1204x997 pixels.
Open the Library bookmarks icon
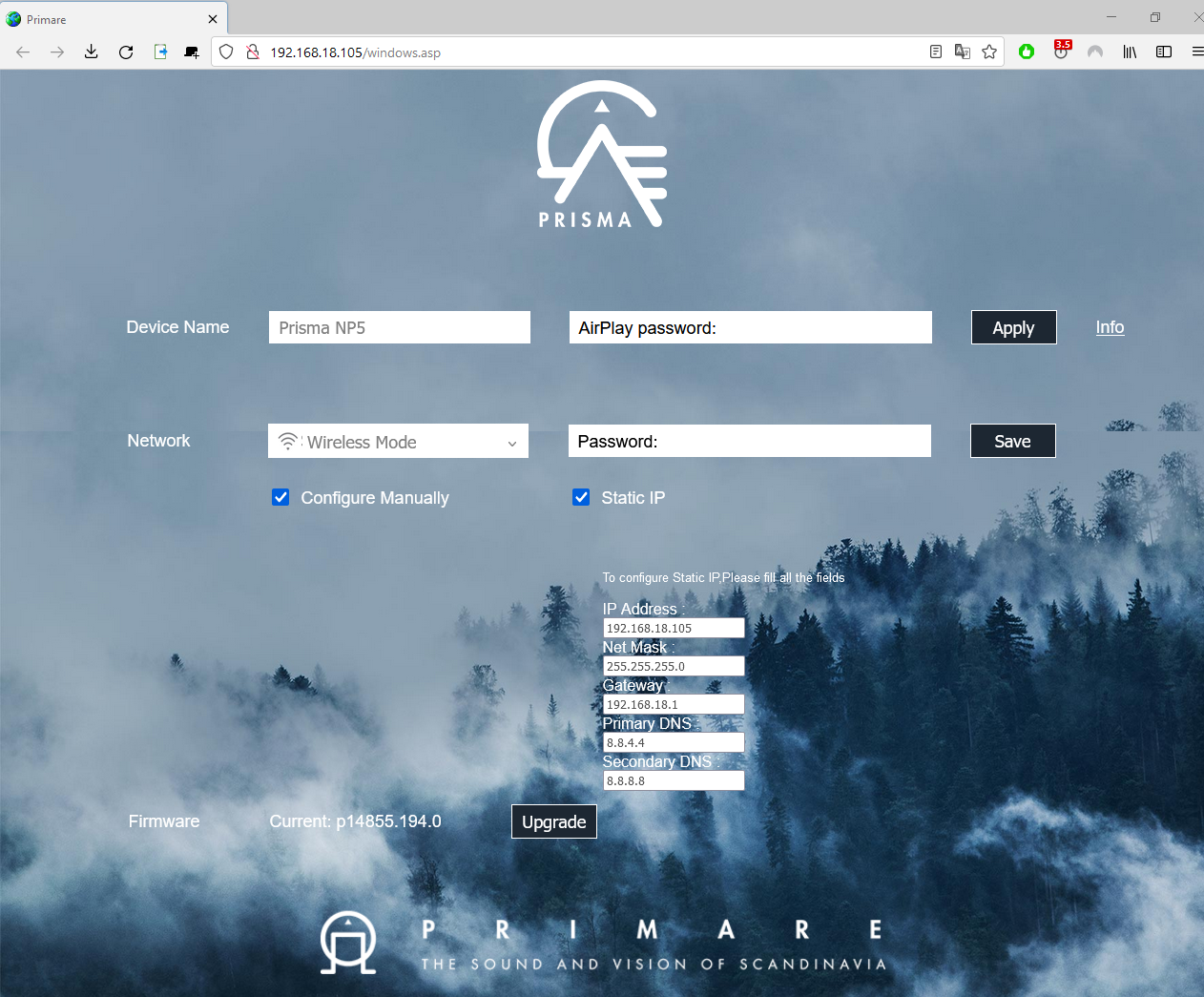pos(1130,52)
